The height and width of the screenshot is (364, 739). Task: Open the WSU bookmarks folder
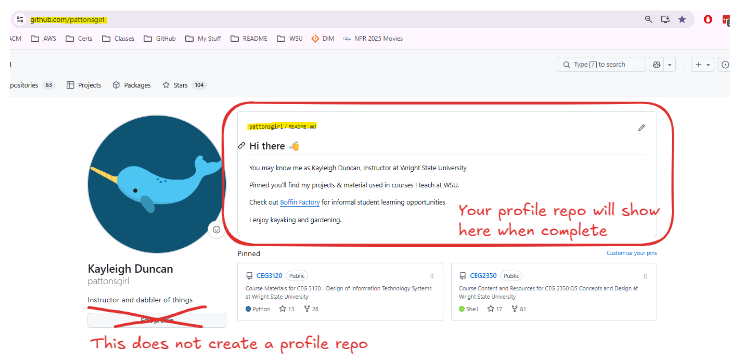(x=290, y=39)
